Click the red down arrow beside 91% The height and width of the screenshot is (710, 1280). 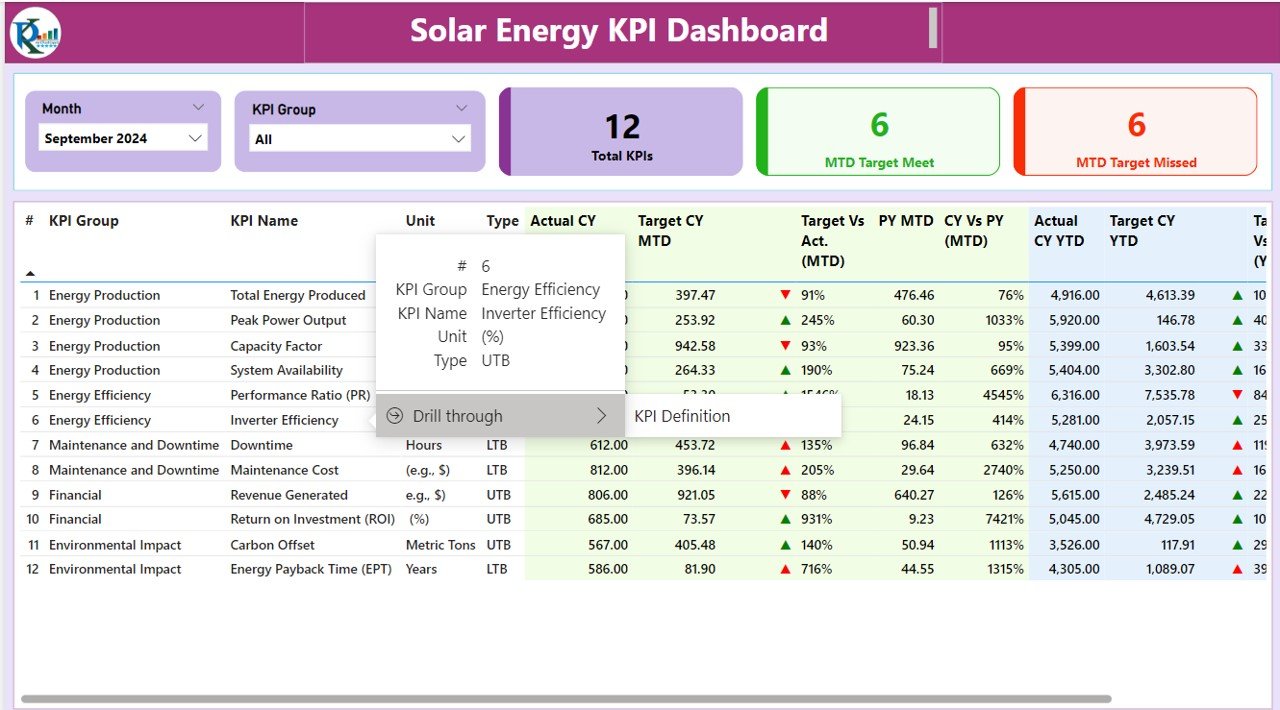pyautogui.click(x=785, y=295)
